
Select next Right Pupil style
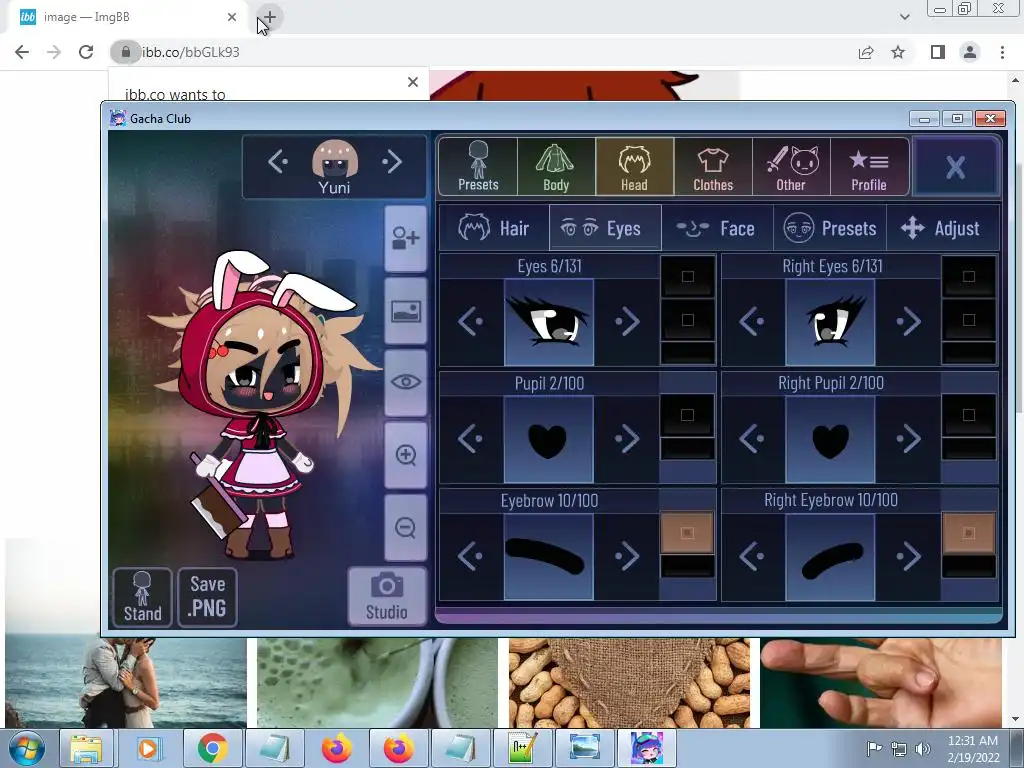pyautogui.click(x=908, y=439)
